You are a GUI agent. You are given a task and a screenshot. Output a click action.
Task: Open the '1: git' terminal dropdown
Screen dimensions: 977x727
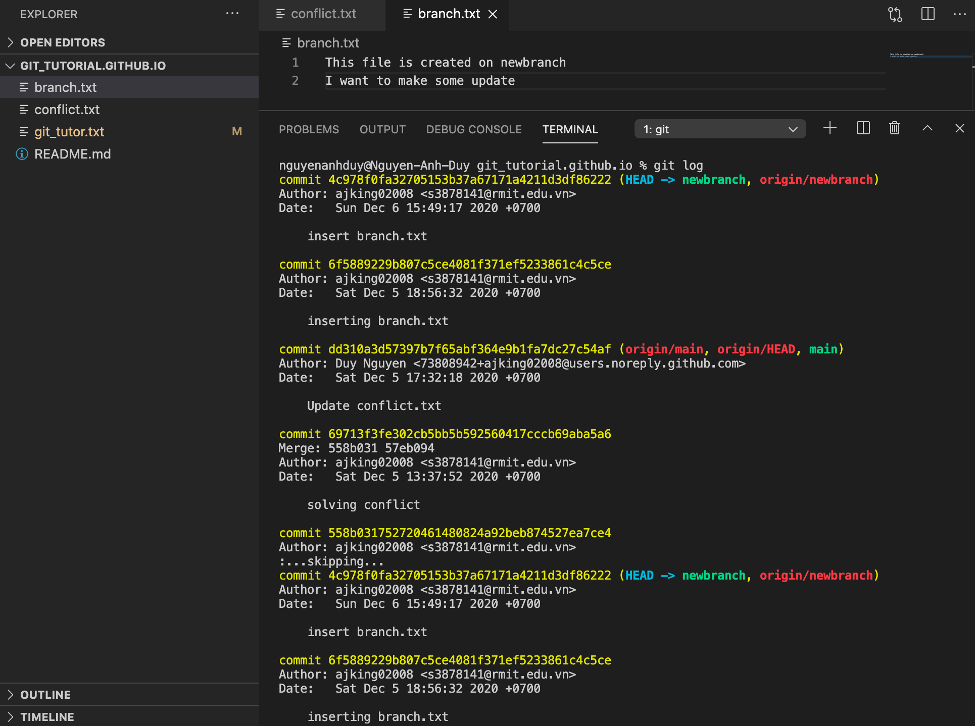[x=719, y=128]
